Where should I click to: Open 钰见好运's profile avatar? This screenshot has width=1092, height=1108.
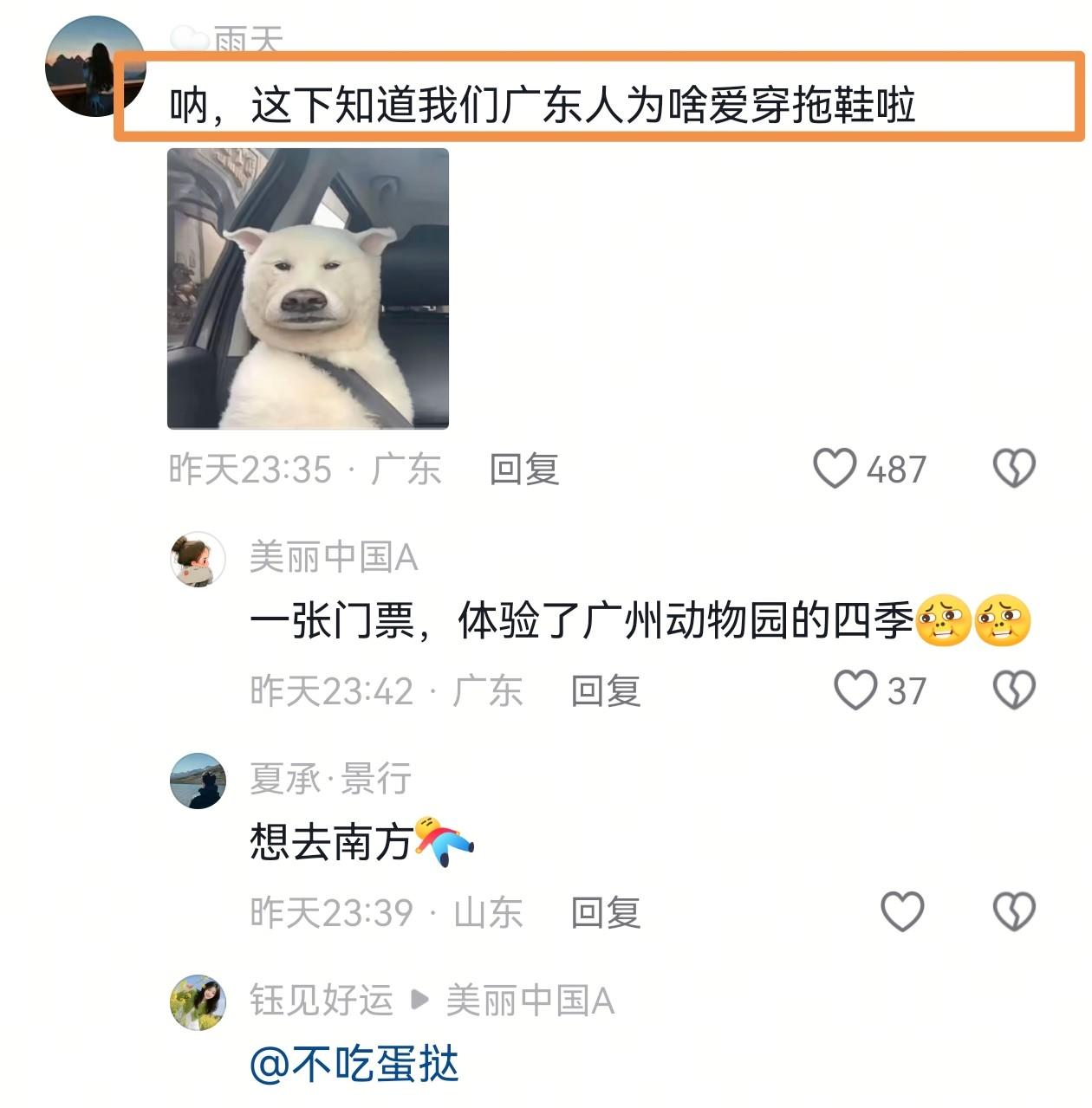tap(198, 1002)
